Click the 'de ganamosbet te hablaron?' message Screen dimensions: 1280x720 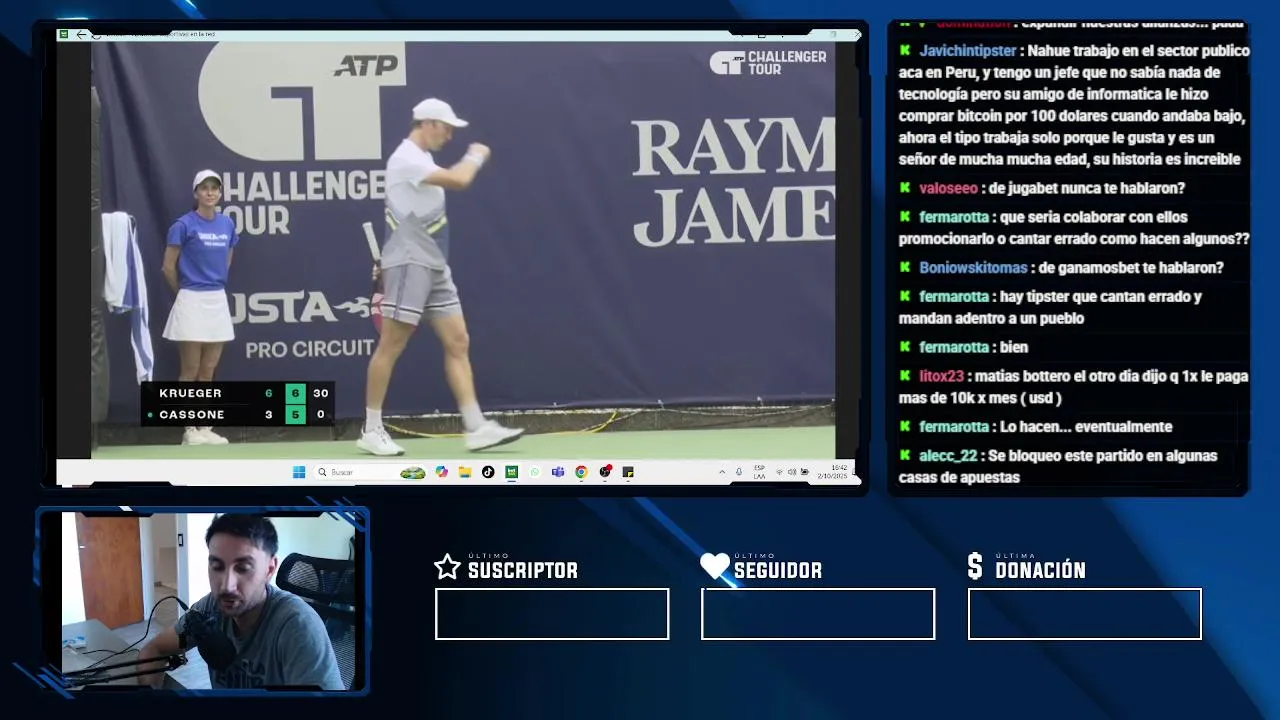pyautogui.click(x=1131, y=268)
